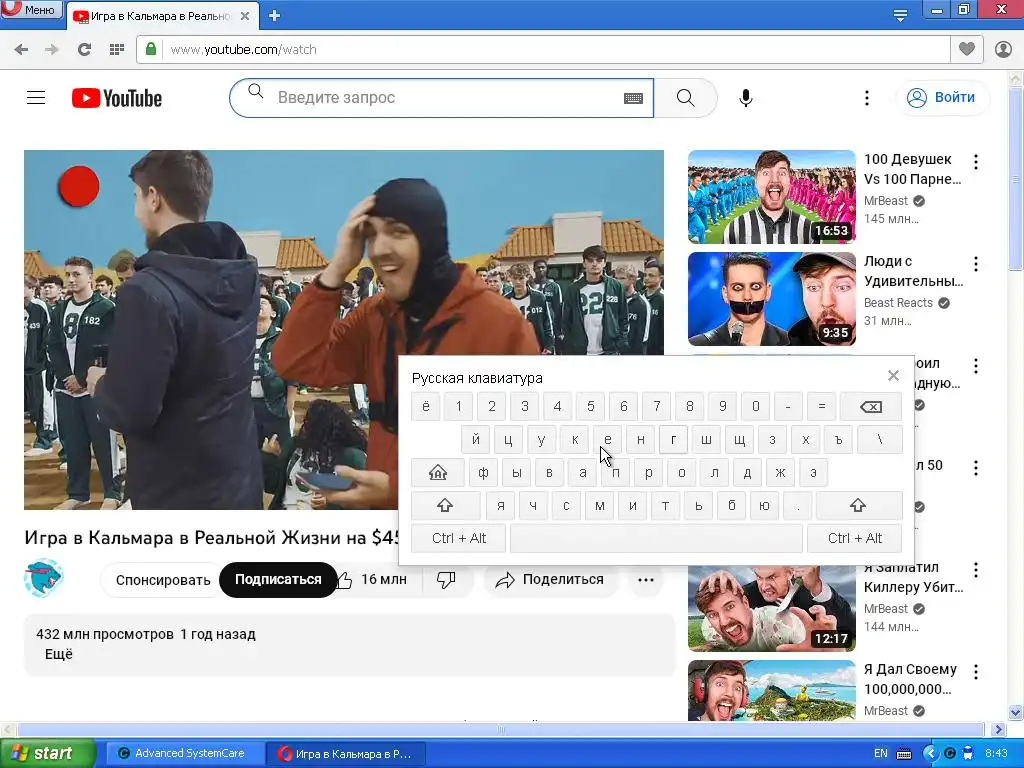Dislike the video with thumbs down
The width and height of the screenshot is (1024, 768).
click(446, 580)
